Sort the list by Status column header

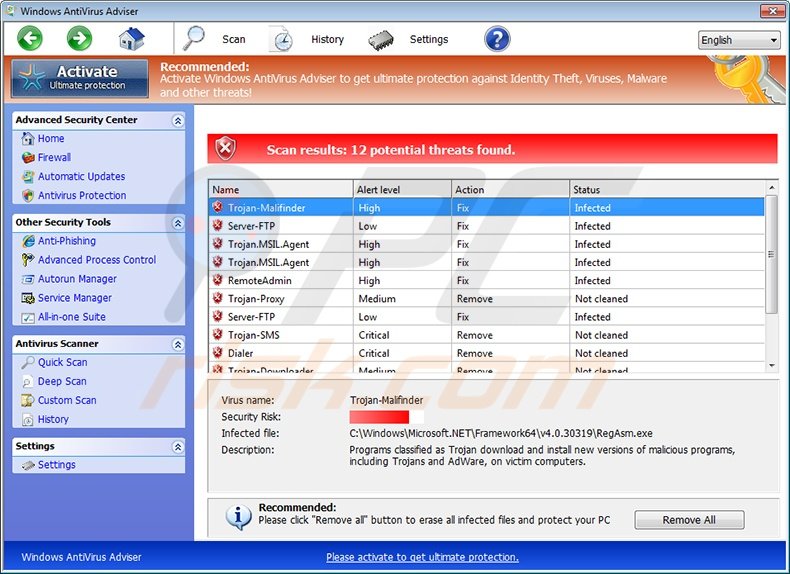(667, 189)
